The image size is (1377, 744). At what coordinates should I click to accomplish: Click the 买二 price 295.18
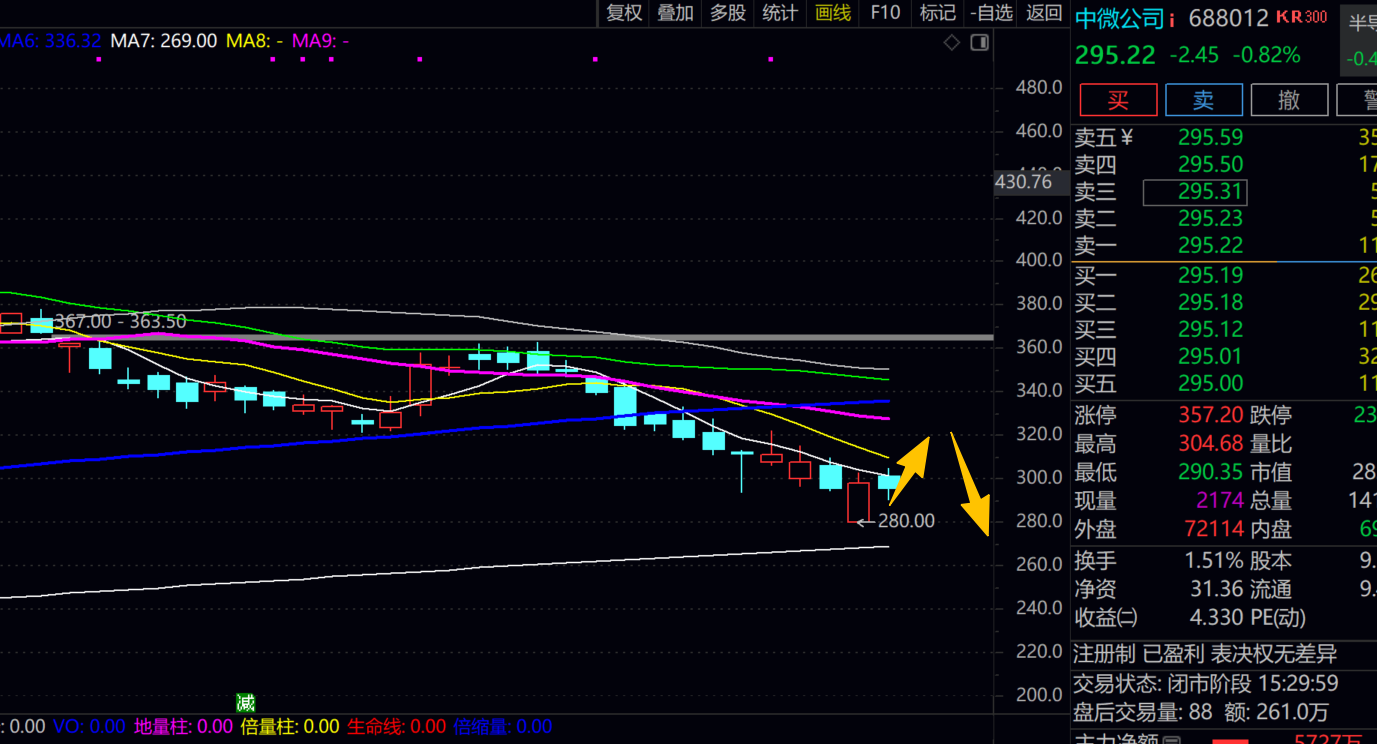[x=1210, y=303]
